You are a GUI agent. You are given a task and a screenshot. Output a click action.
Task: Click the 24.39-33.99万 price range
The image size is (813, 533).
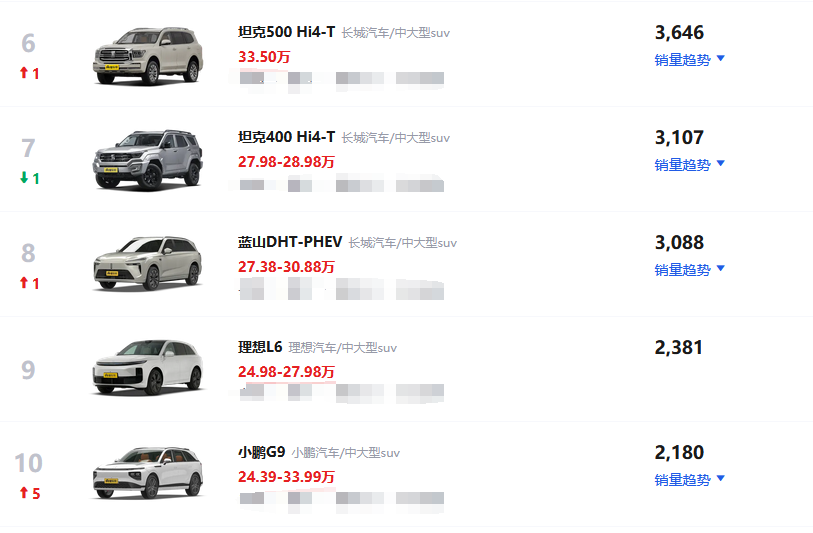click(x=286, y=476)
